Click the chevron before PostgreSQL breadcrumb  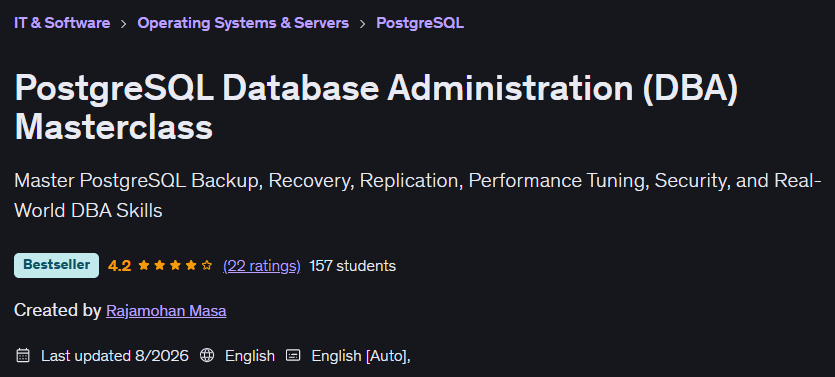[363, 23]
